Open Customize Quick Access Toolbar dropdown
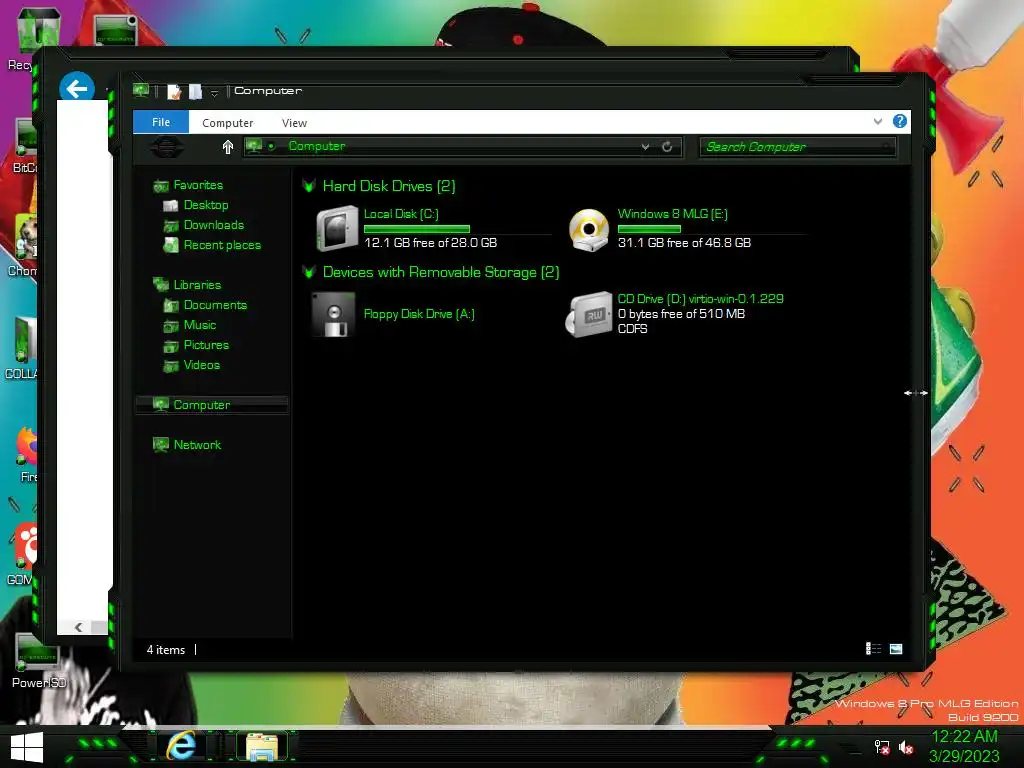Screen dimensions: 1024x768 (x=214, y=93)
